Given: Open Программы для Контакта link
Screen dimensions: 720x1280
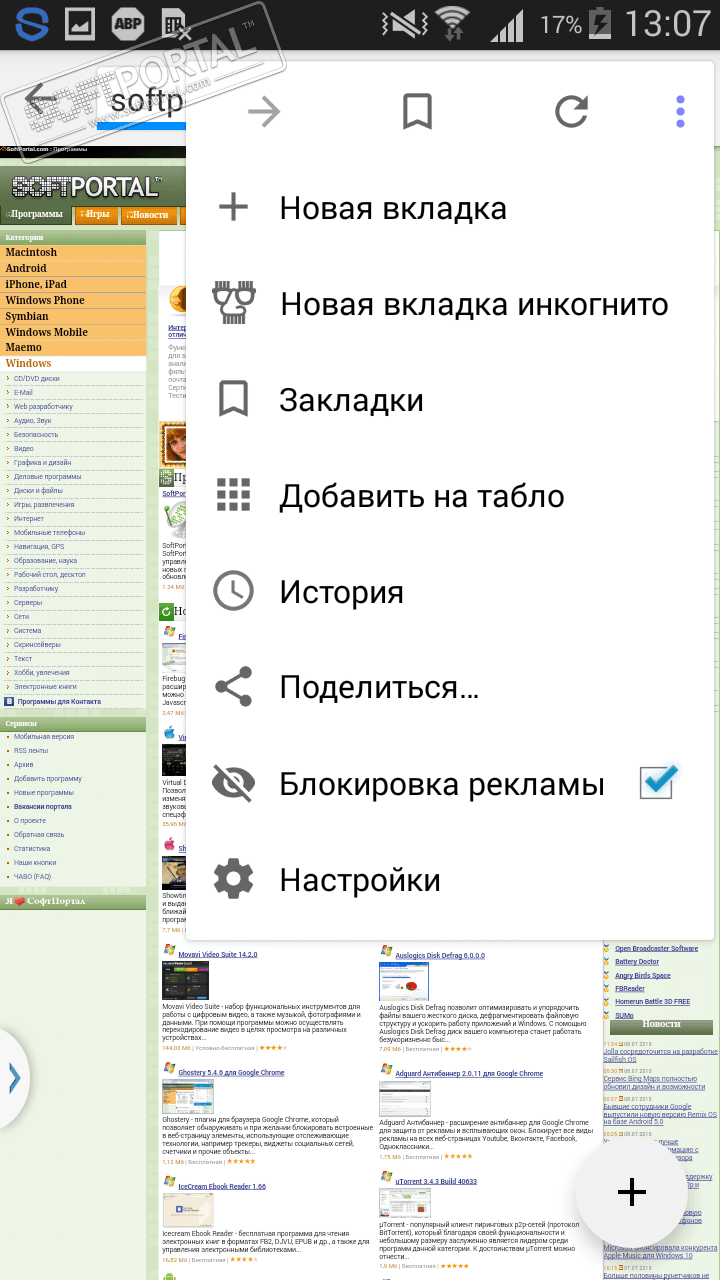Looking at the screenshot, I should (59, 702).
